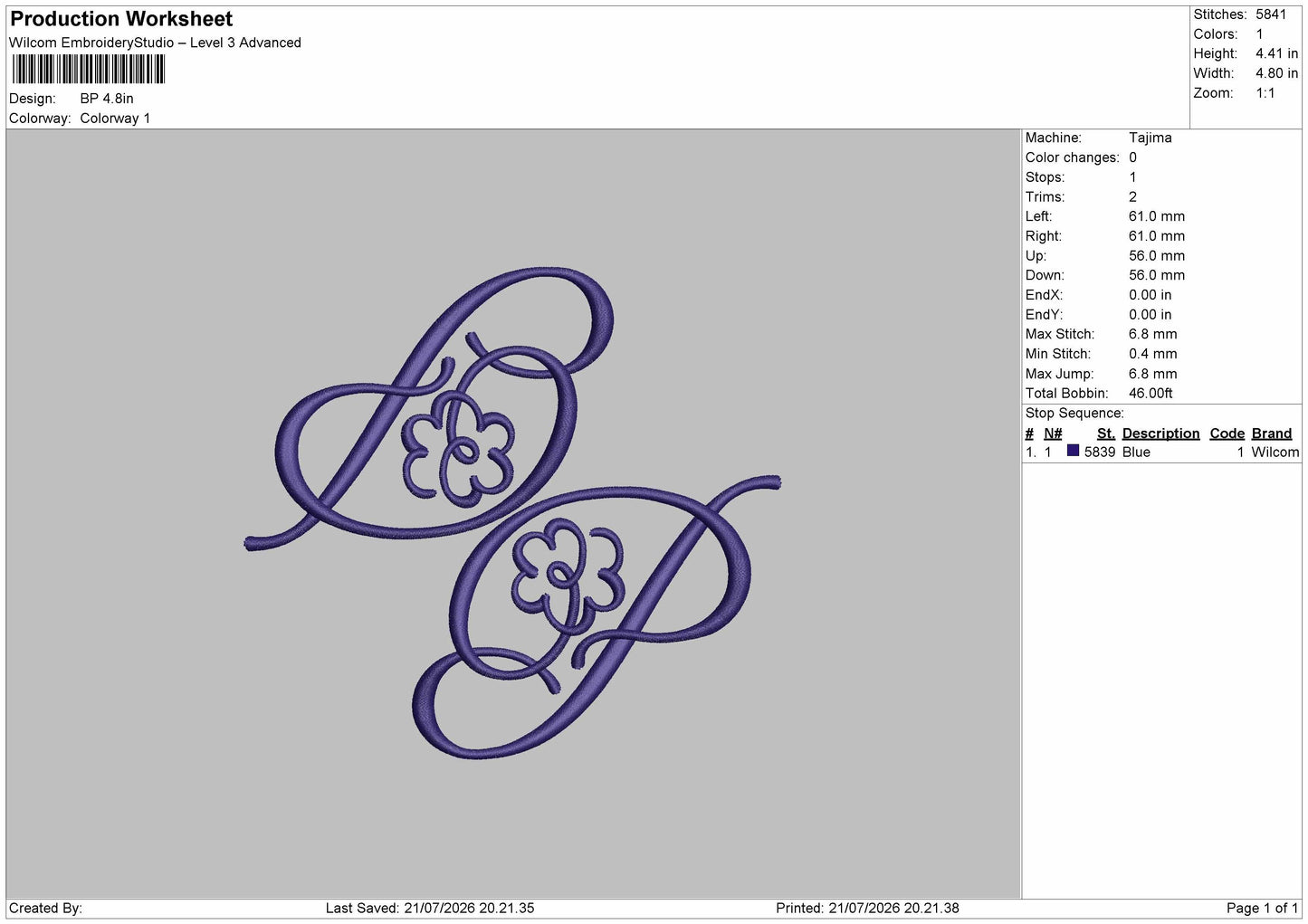The height and width of the screenshot is (924, 1308).
Task: Click the Up value 56.0 mm
Action: [x=1156, y=256]
